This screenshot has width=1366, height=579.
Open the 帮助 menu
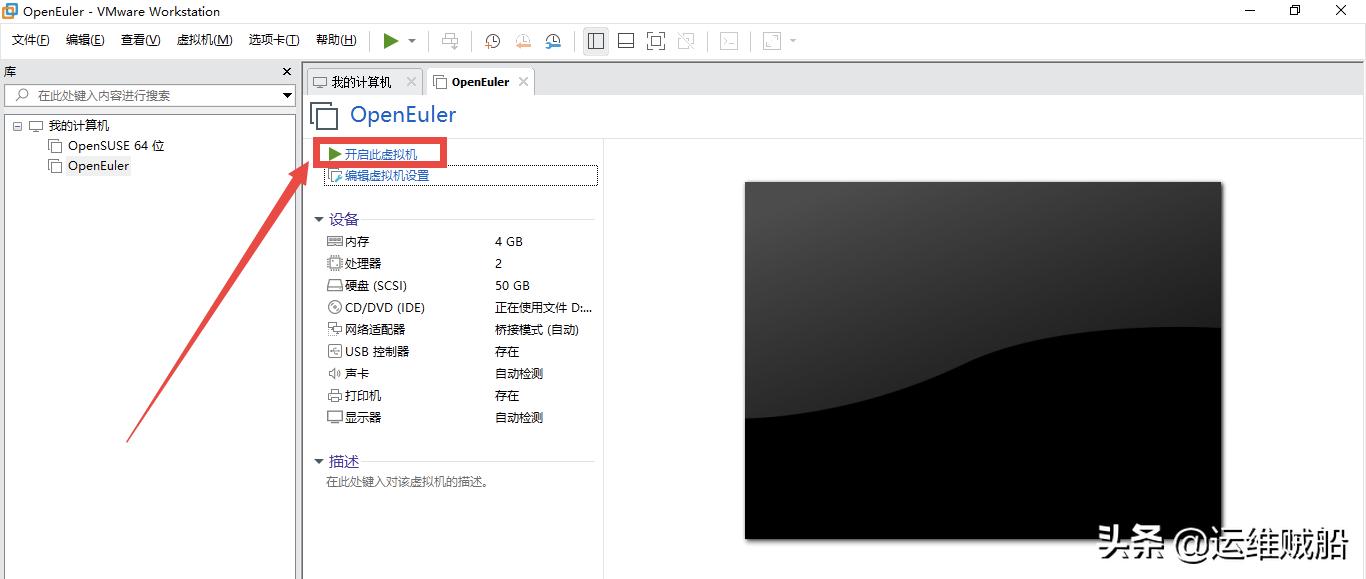pyautogui.click(x=336, y=40)
